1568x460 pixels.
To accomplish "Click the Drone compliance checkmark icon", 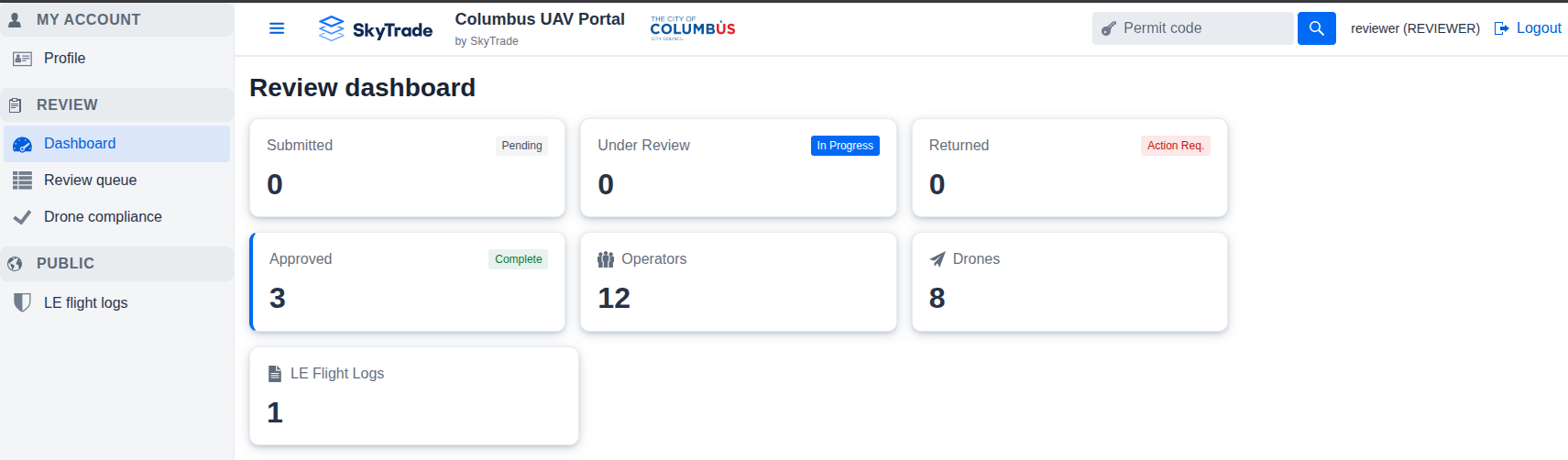I will coord(22,217).
